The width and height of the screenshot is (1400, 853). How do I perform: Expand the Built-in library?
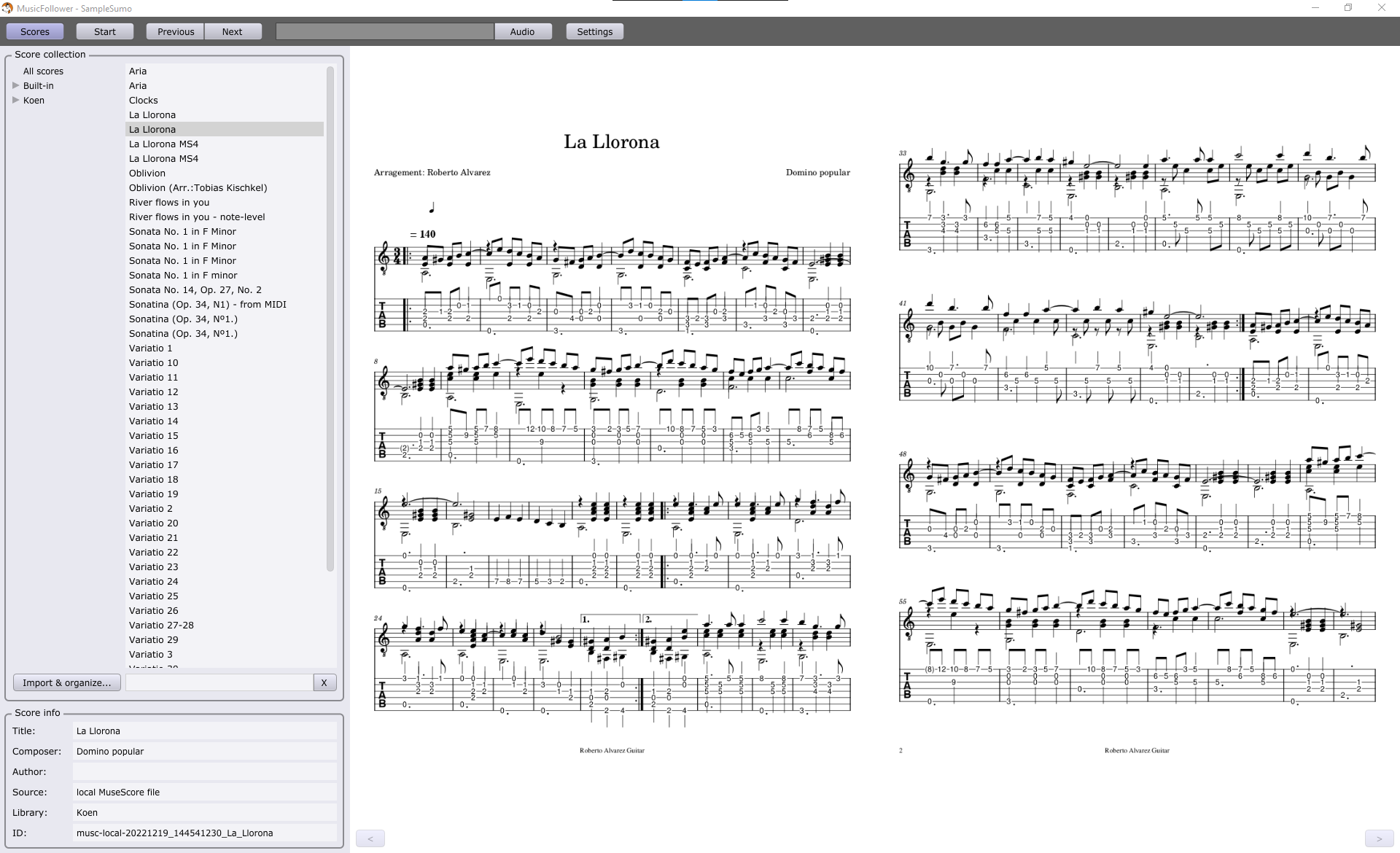tap(15, 85)
